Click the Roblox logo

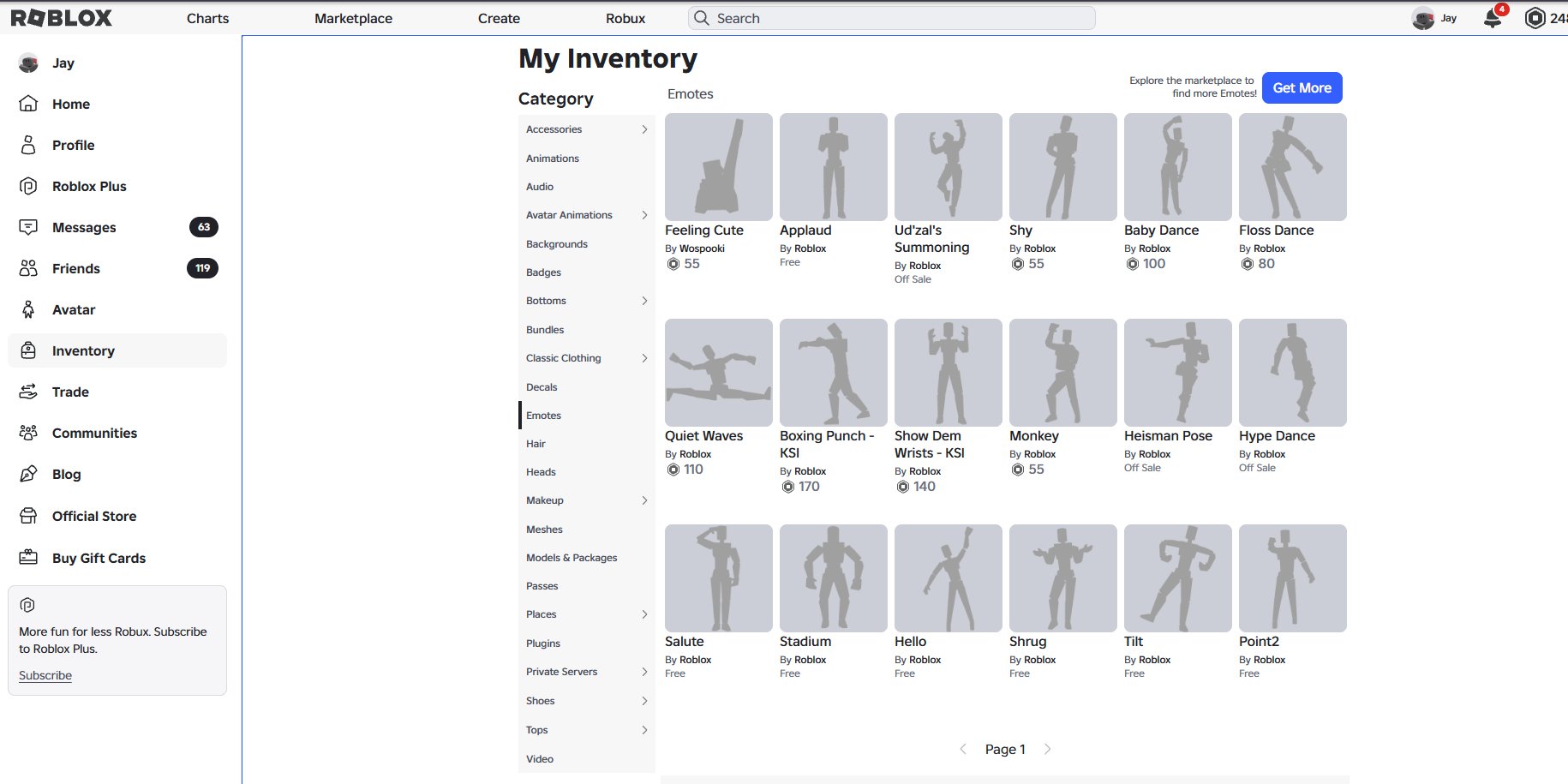(61, 18)
